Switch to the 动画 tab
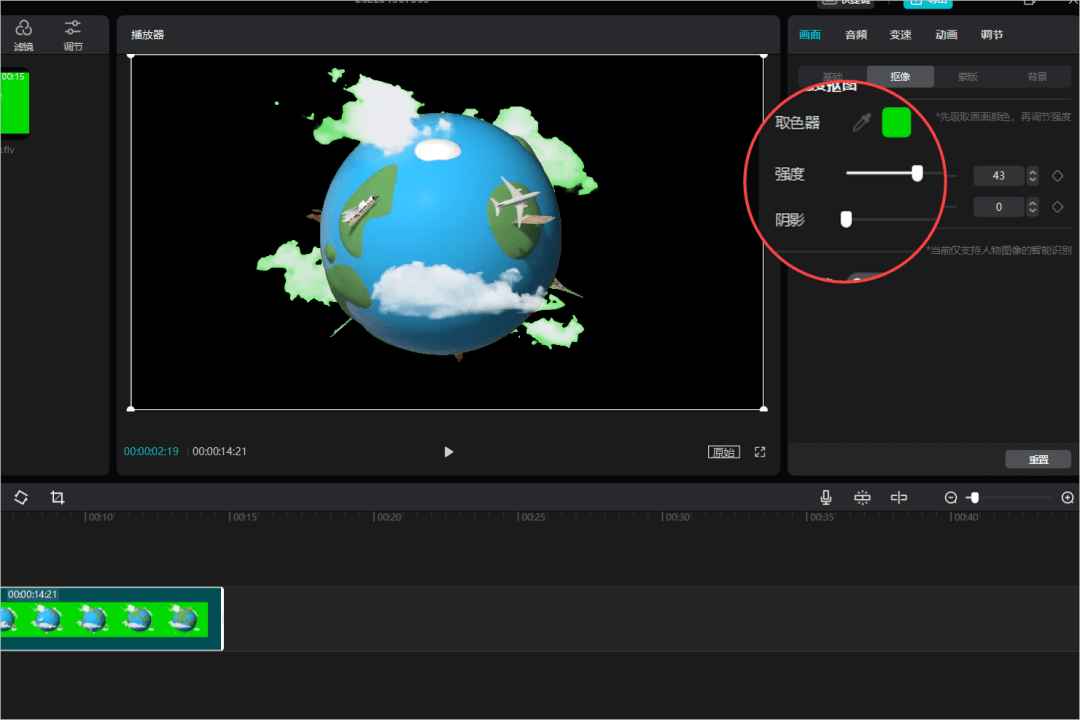The width and height of the screenshot is (1080, 720). (946, 34)
